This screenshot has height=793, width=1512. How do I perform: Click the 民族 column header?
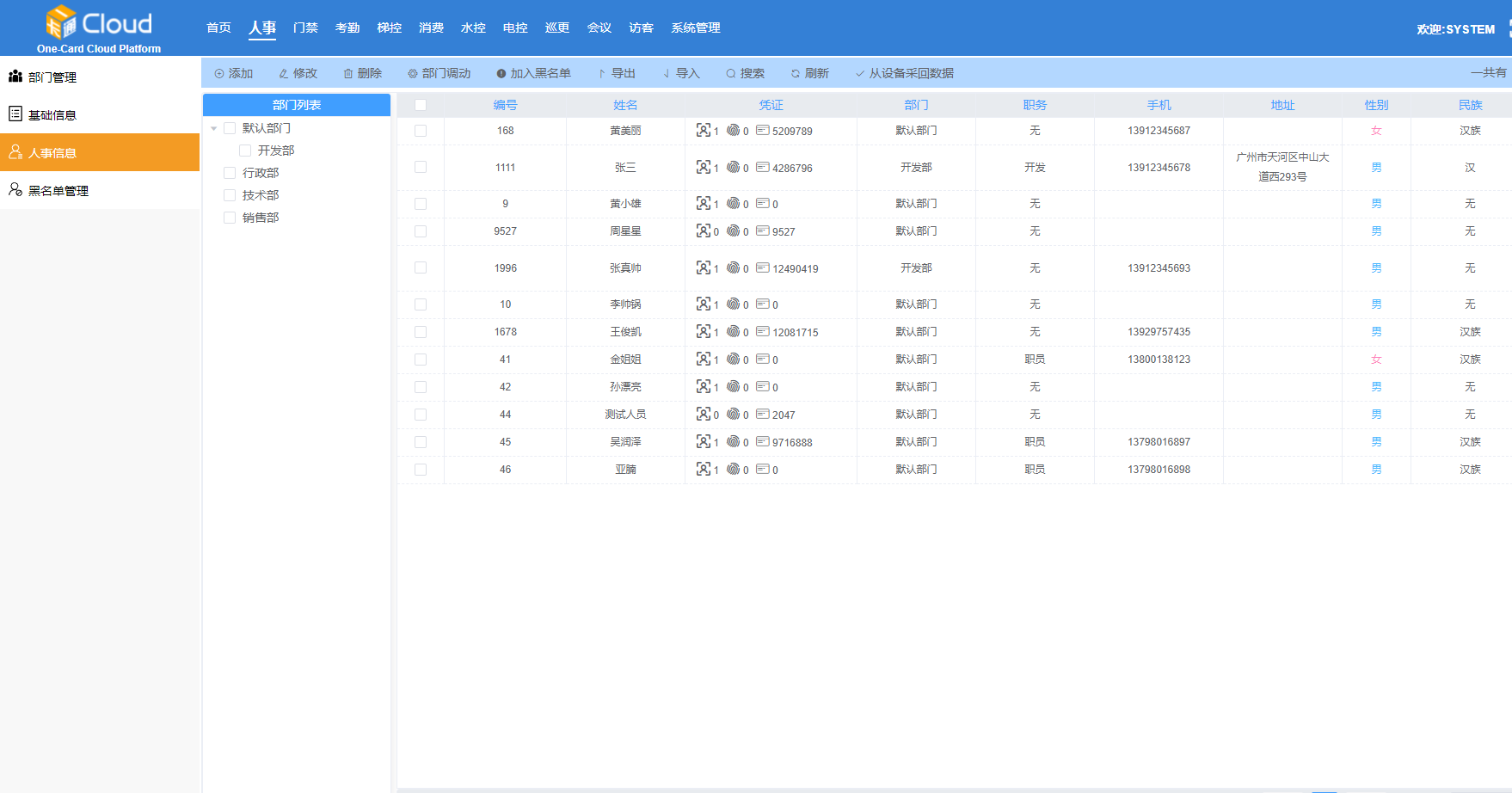(x=1470, y=105)
